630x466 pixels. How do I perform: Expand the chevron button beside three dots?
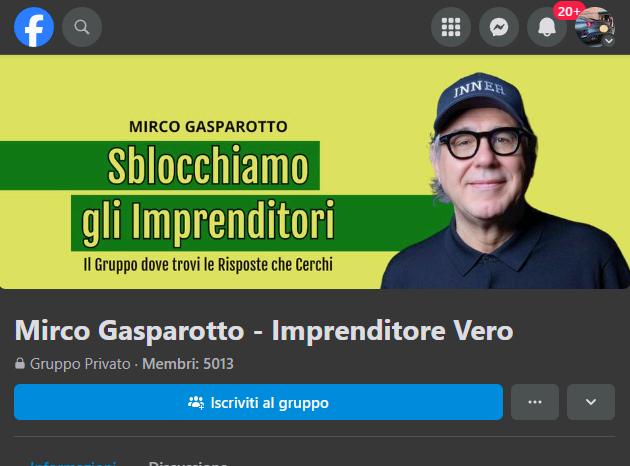(591, 402)
